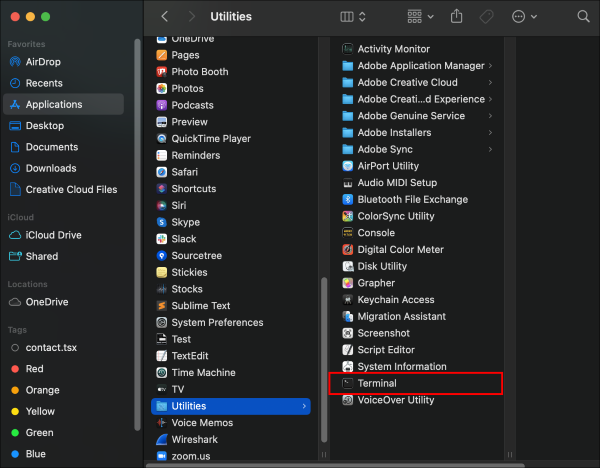
Task: Click the Edit Tags toolbar icon
Action: point(486,16)
